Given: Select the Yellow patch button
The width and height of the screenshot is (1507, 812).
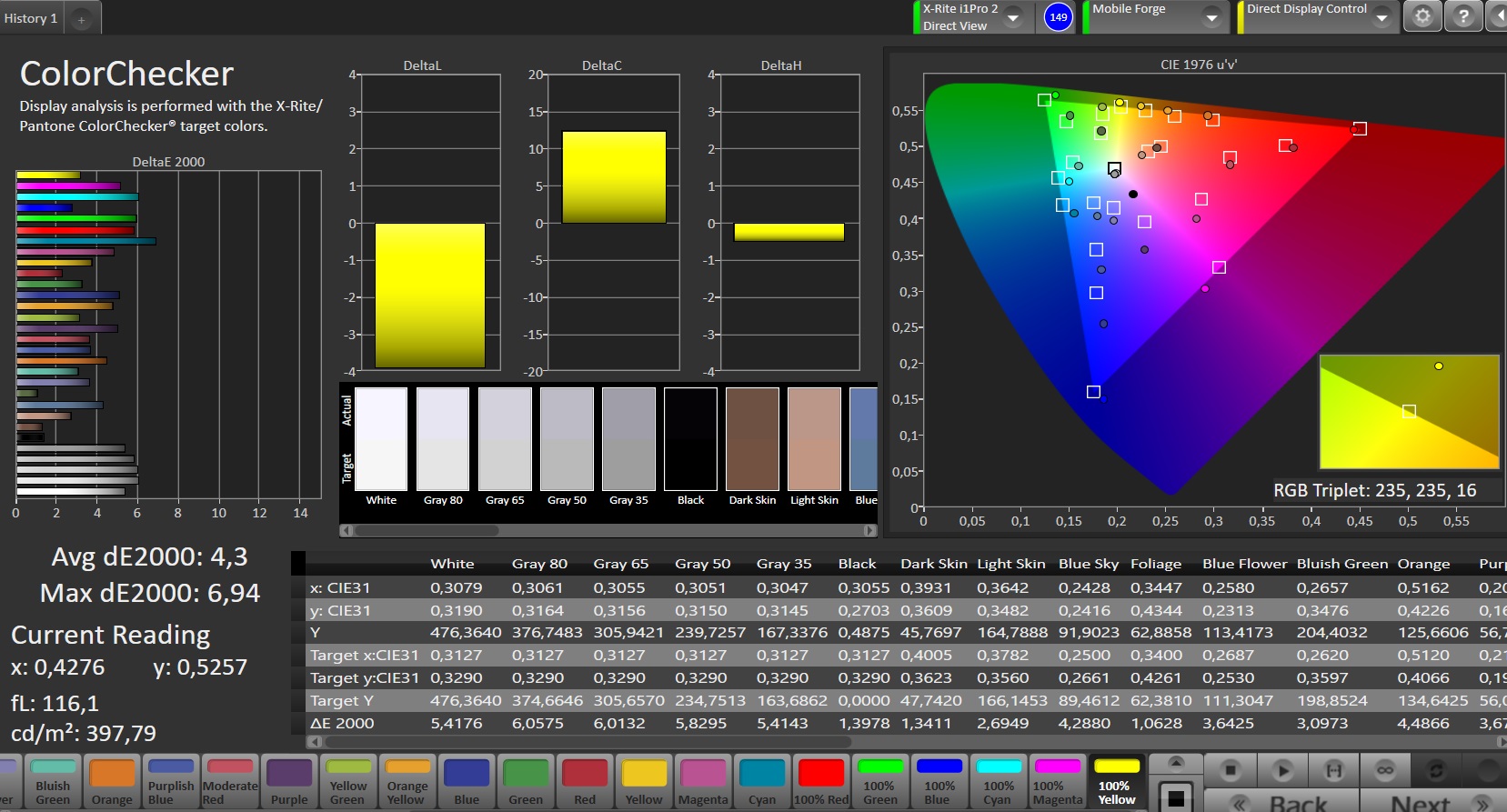Looking at the screenshot, I should (644, 781).
